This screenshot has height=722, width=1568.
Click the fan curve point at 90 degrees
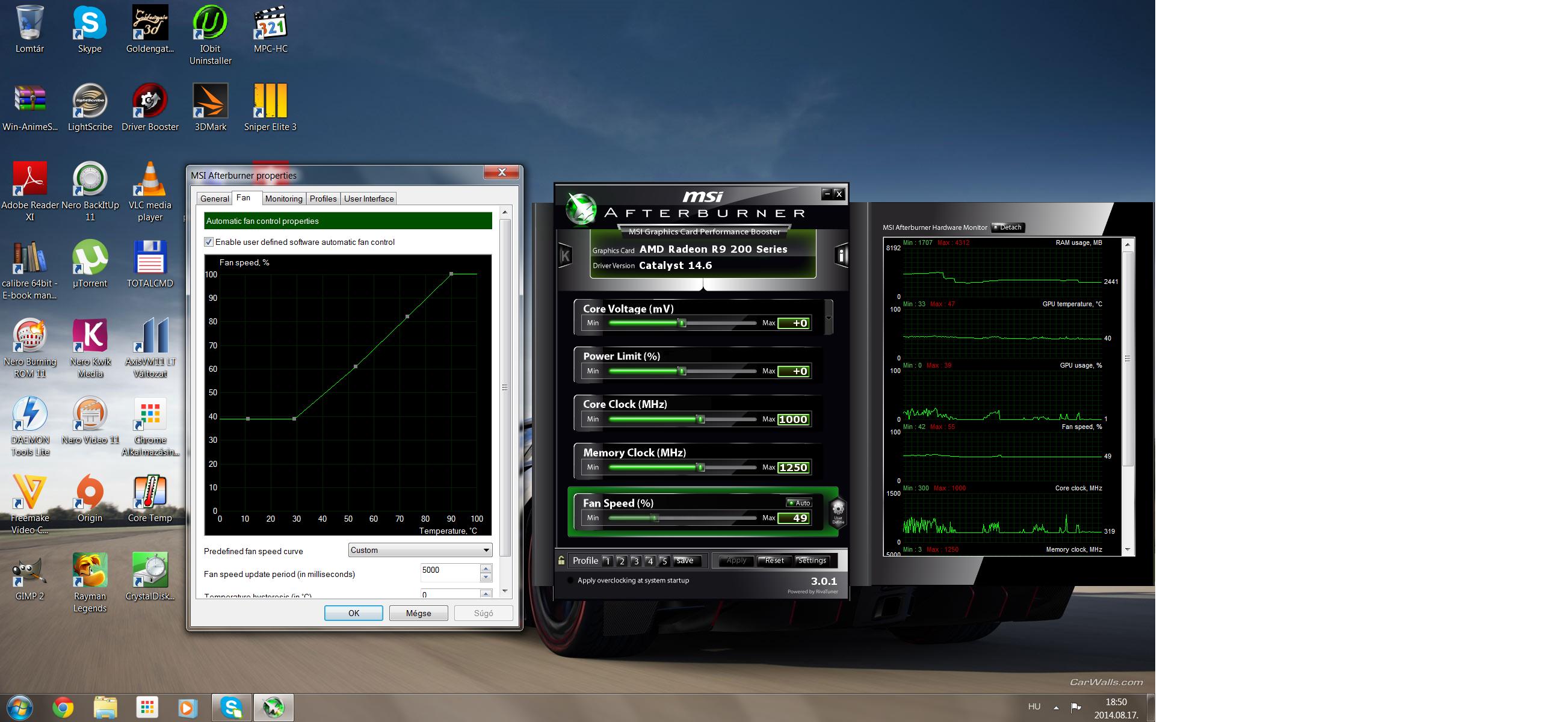(451, 274)
